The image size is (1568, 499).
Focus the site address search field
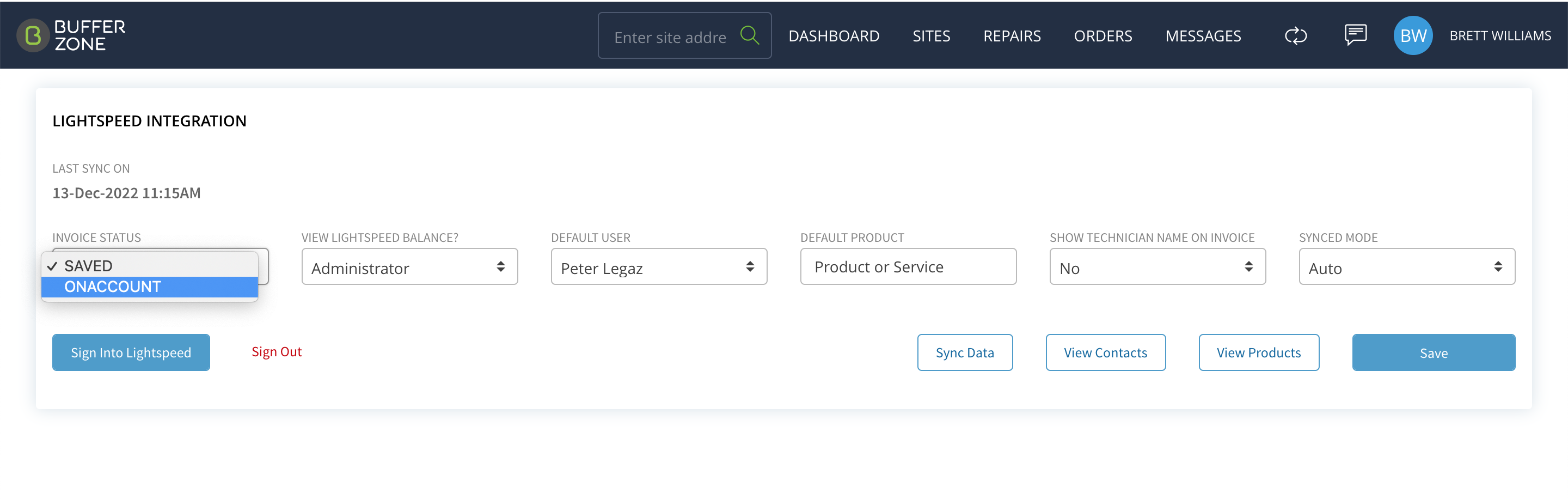pos(684,35)
